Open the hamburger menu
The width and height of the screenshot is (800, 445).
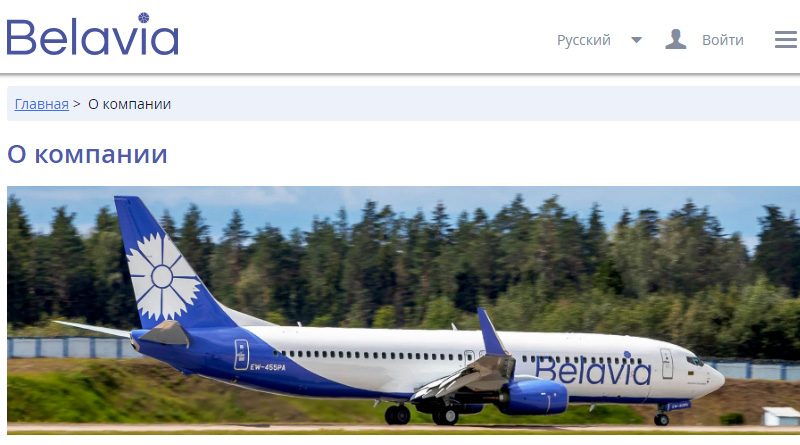click(786, 39)
